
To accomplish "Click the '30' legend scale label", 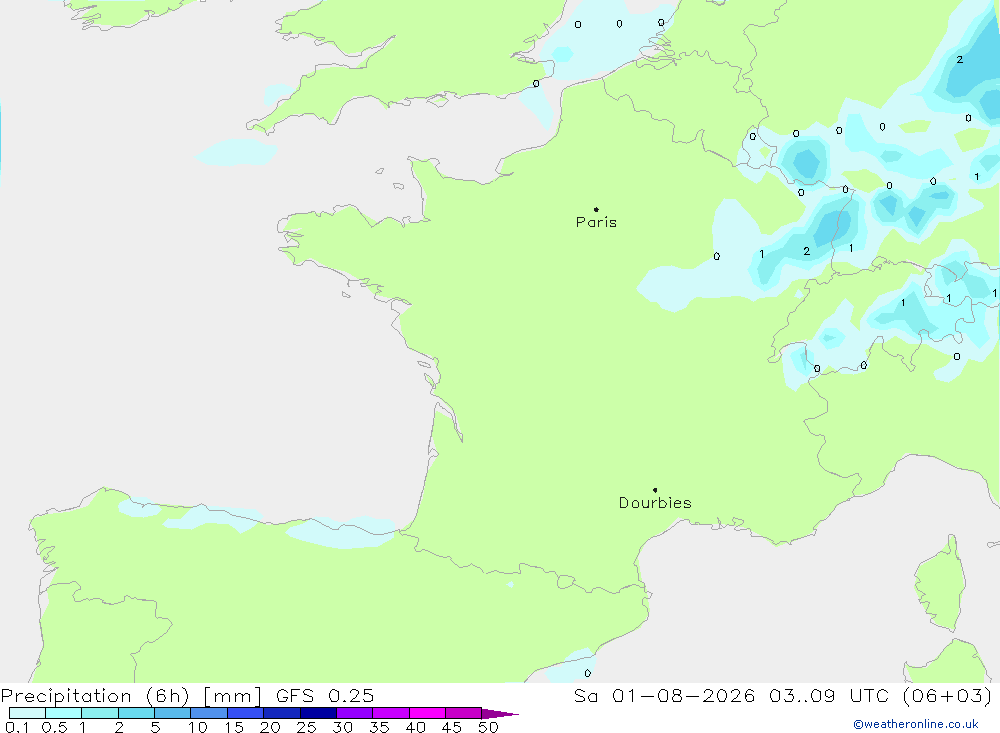I will 343,727.
